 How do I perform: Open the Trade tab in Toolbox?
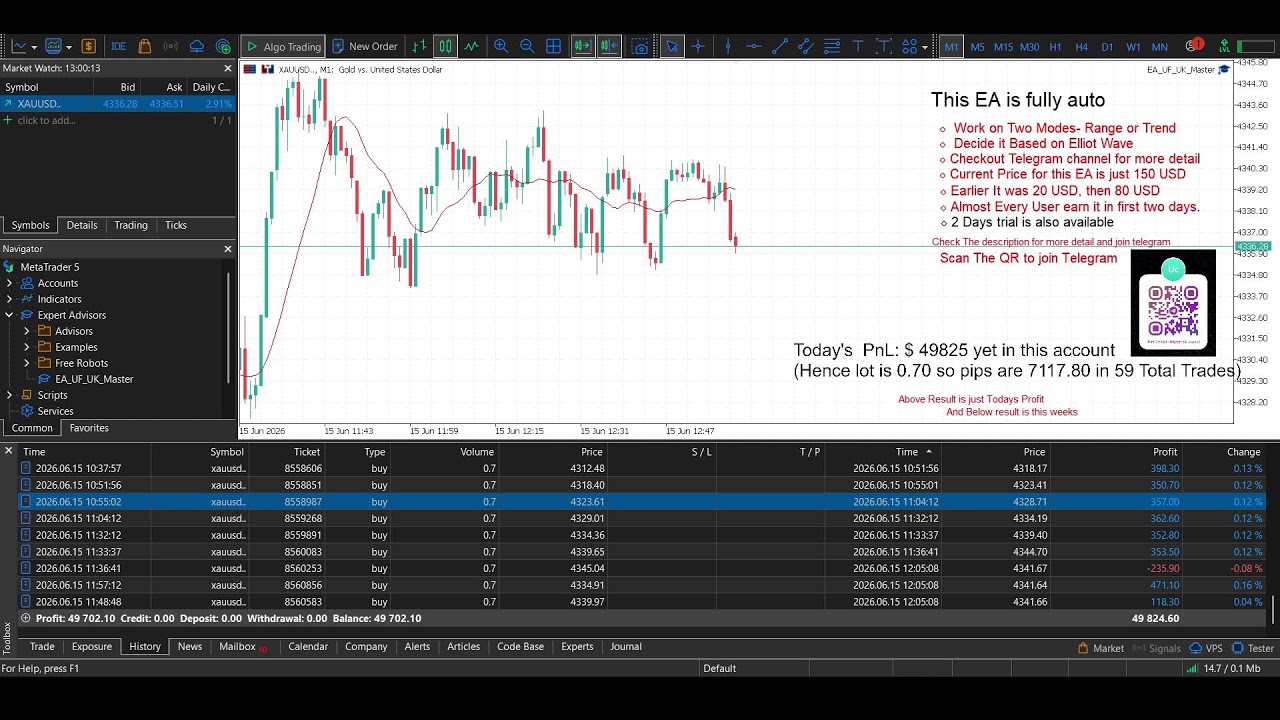(x=42, y=647)
